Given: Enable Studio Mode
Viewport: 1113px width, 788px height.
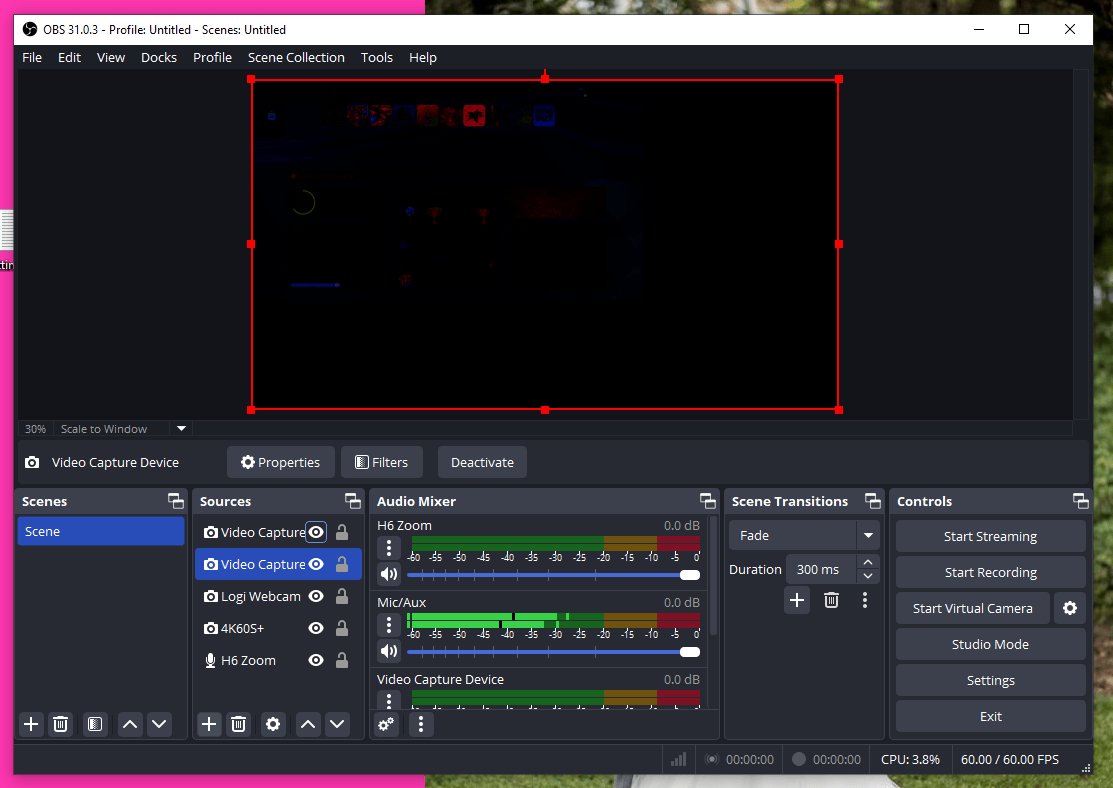Looking at the screenshot, I should click(x=990, y=644).
